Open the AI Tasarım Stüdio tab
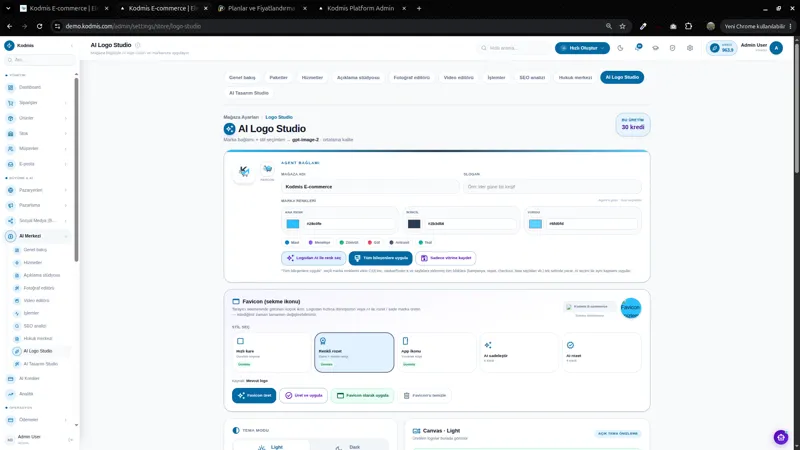 pyautogui.click(x=248, y=93)
